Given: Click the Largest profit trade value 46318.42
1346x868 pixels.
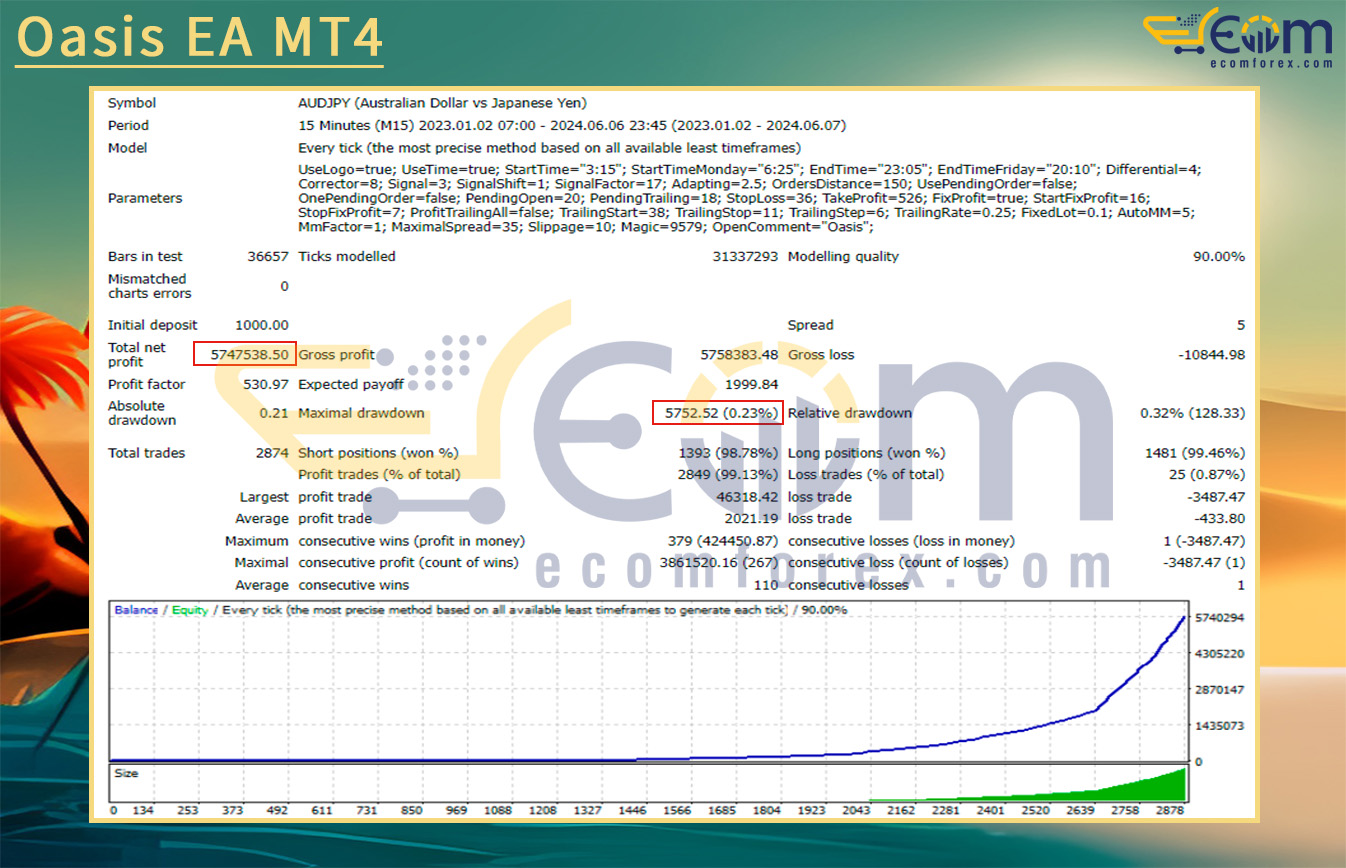Looking at the screenshot, I should [739, 497].
